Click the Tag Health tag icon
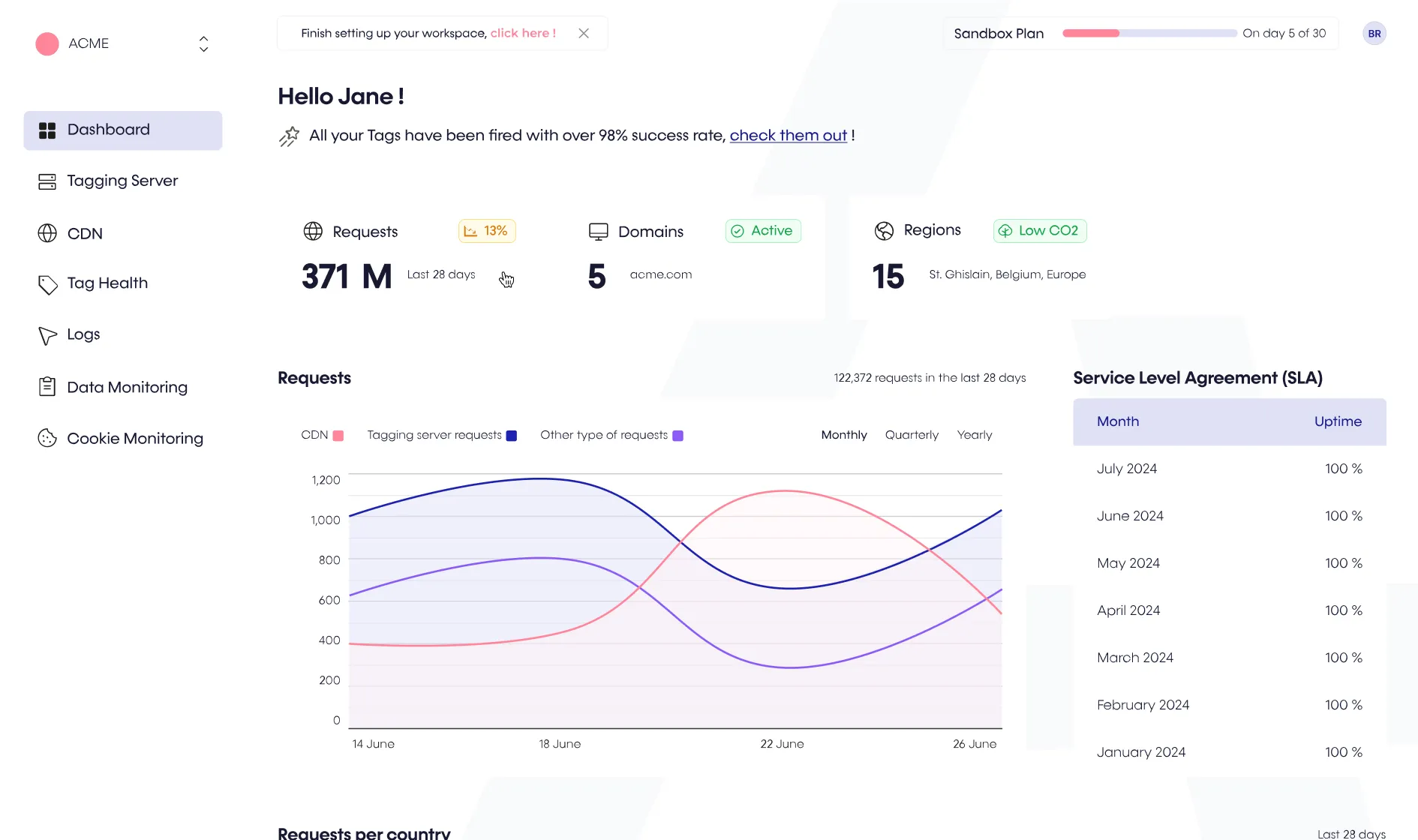 pos(47,284)
